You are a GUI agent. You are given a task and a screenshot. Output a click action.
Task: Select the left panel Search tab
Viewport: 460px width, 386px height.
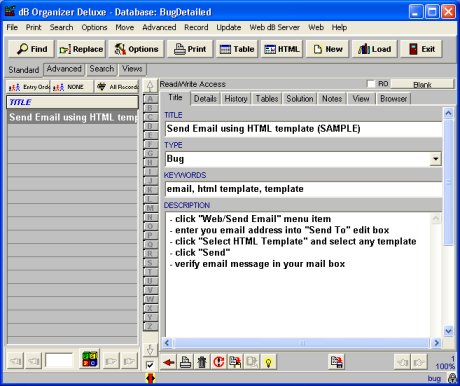tap(102, 69)
